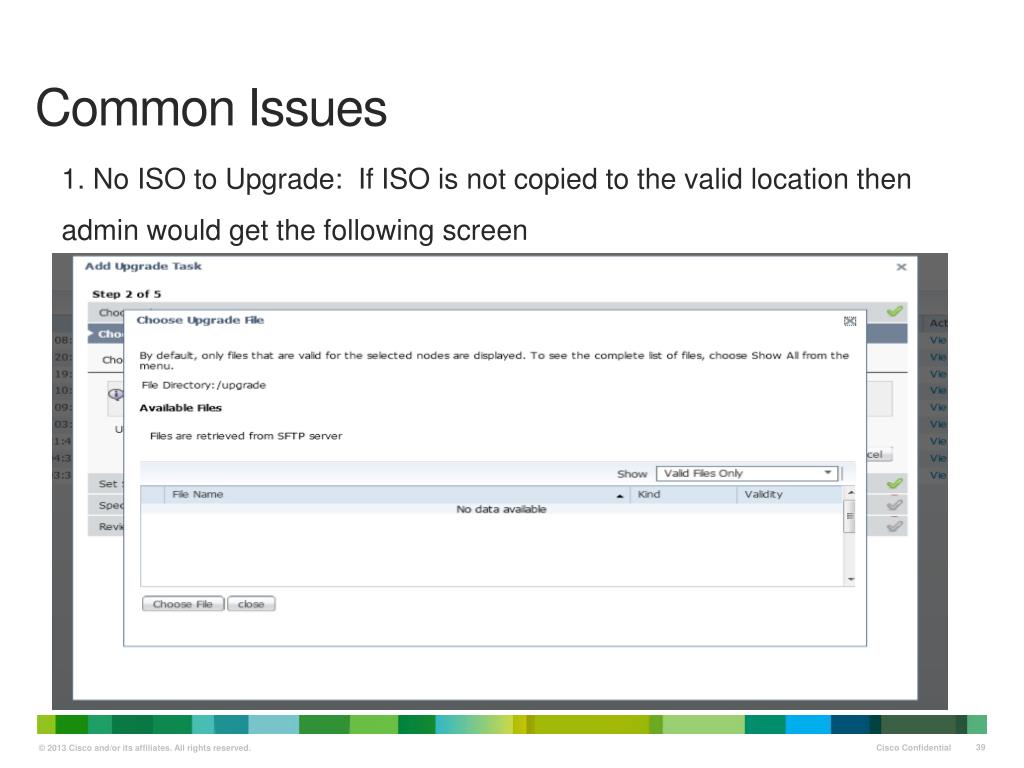Close the Add Upgrade Task window
This screenshot has height=768, width=1024.
901,267
